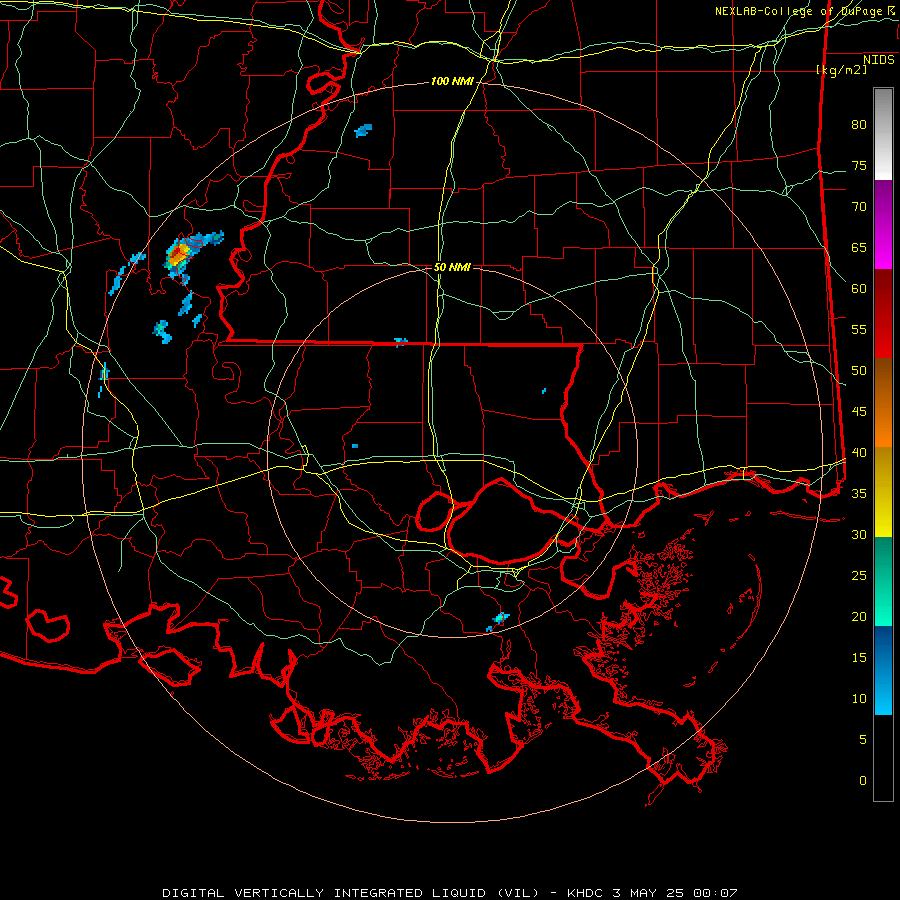Click the yellow segment of the color bar
Viewport: 900px width, 900px height.
coord(883,492)
